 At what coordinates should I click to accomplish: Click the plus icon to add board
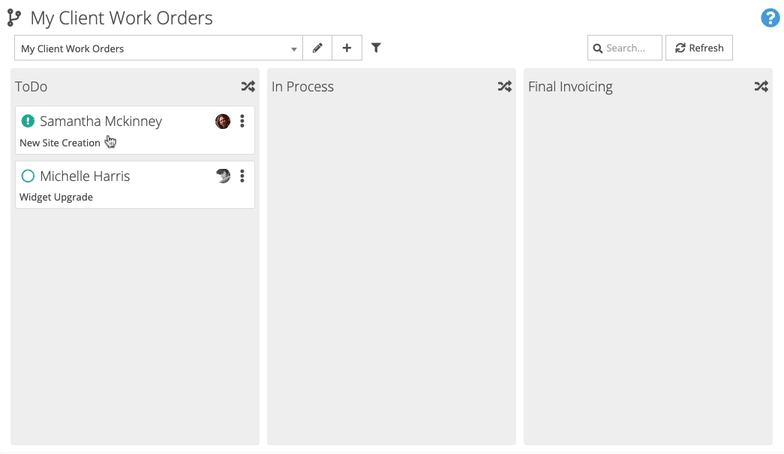click(346, 48)
